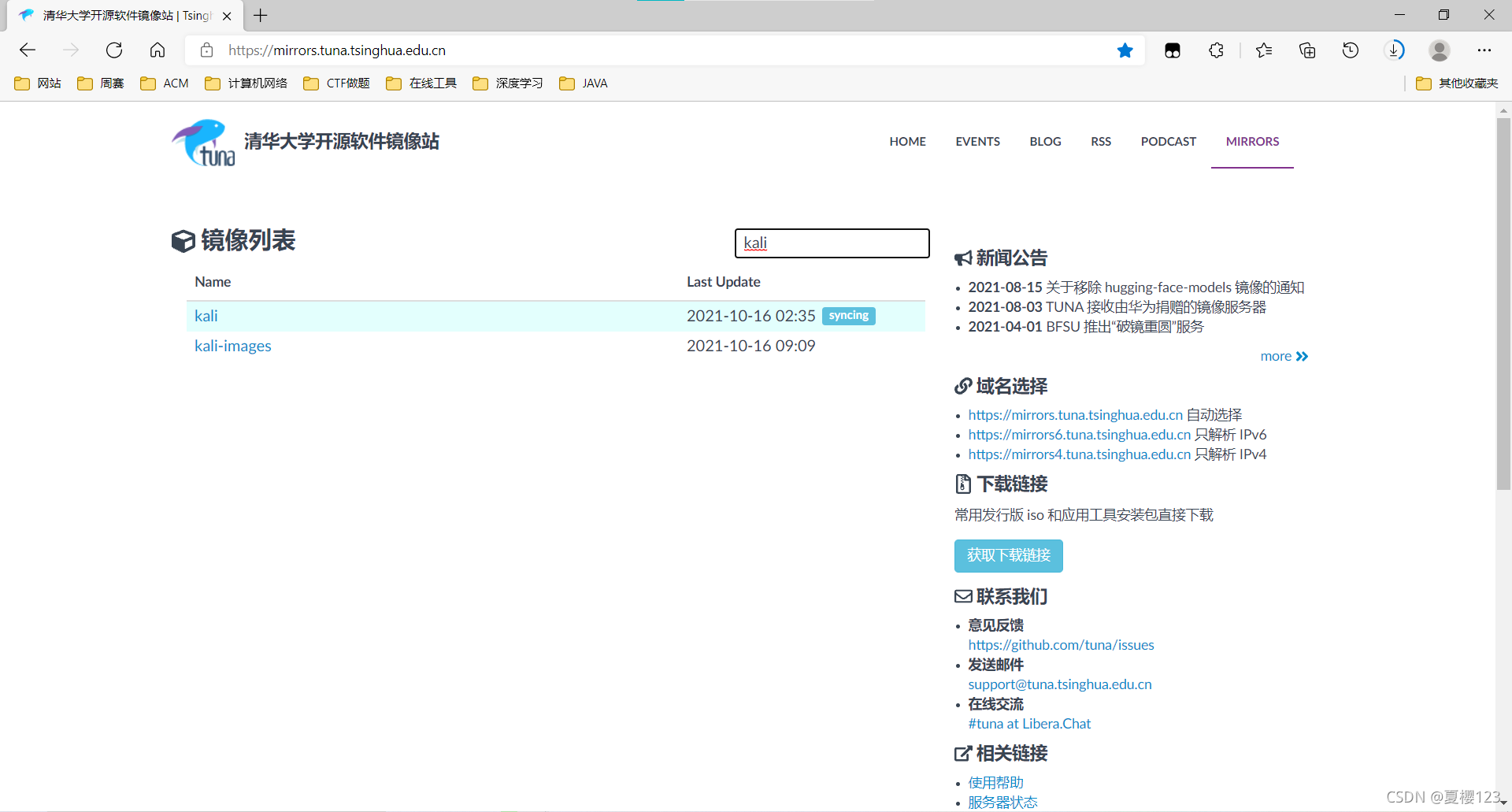Viewport: 1512px width, 812px height.
Task: Open the kali mirror link
Action: coord(206,316)
